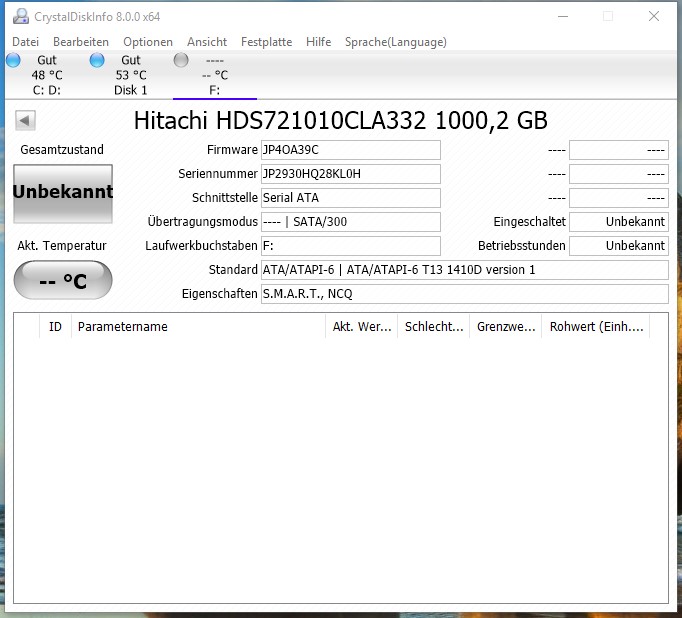This screenshot has width=682, height=618.
Task: Click the Gesamtzustand label
Action: (x=62, y=150)
